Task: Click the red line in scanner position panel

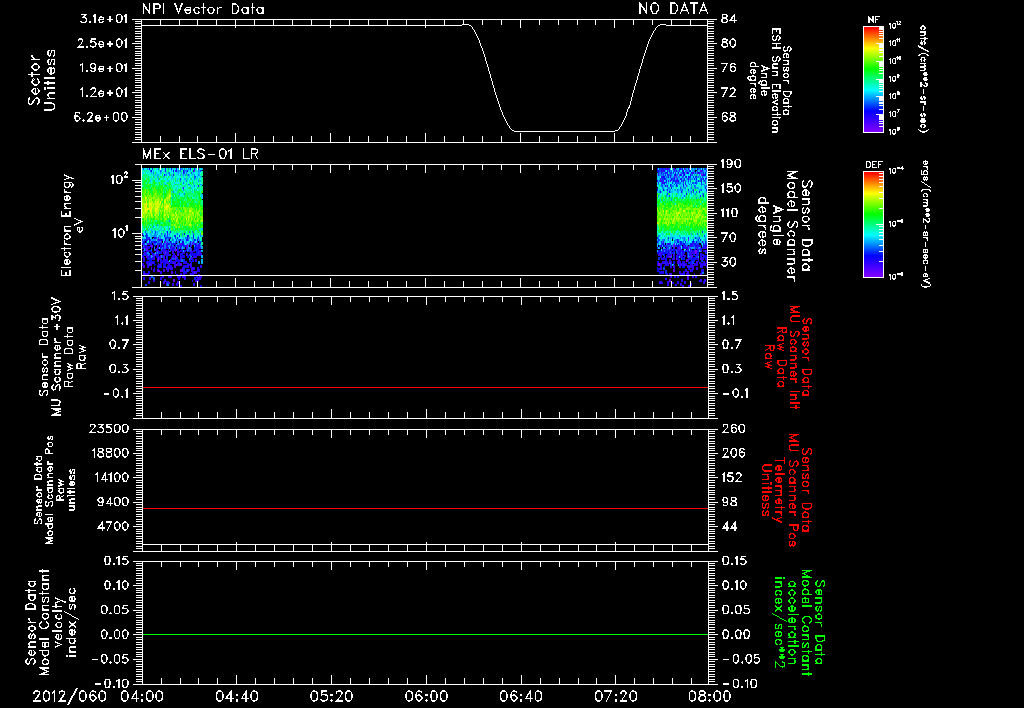Action: coord(424,508)
